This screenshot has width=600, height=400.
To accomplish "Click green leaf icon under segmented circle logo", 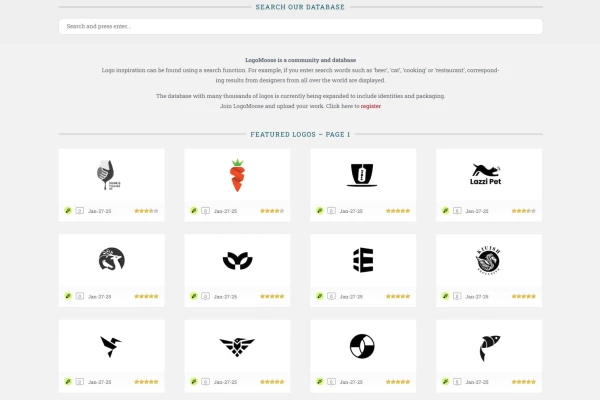I will click(320, 381).
